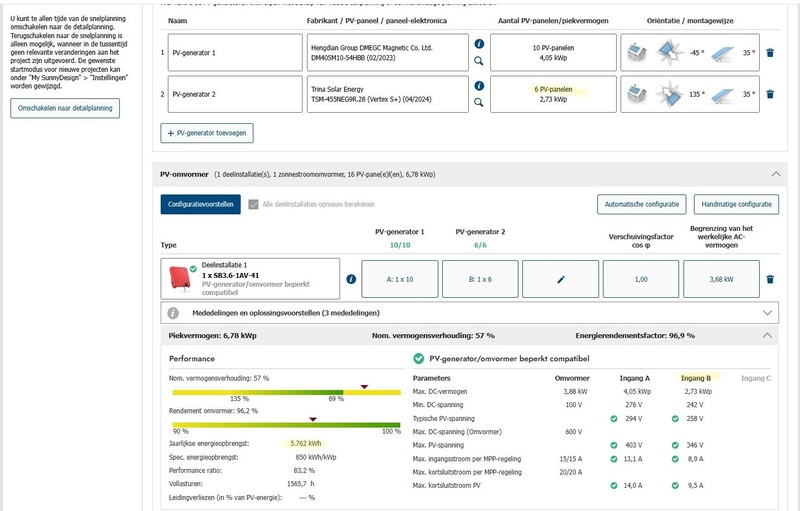Click info icon for Trina Solar panel
This screenshot has height=511, width=800.
pyautogui.click(x=479, y=86)
